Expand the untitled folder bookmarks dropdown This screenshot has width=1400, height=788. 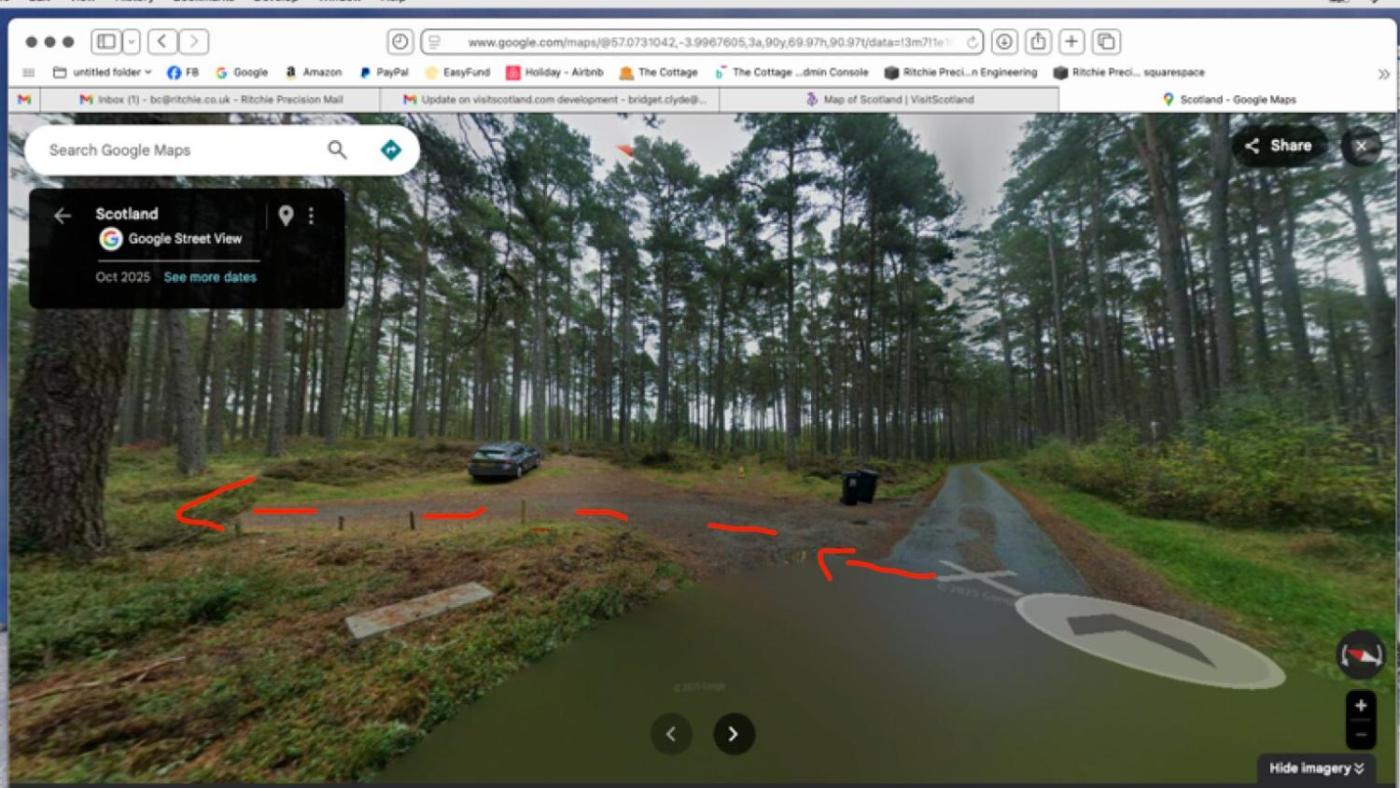102,72
